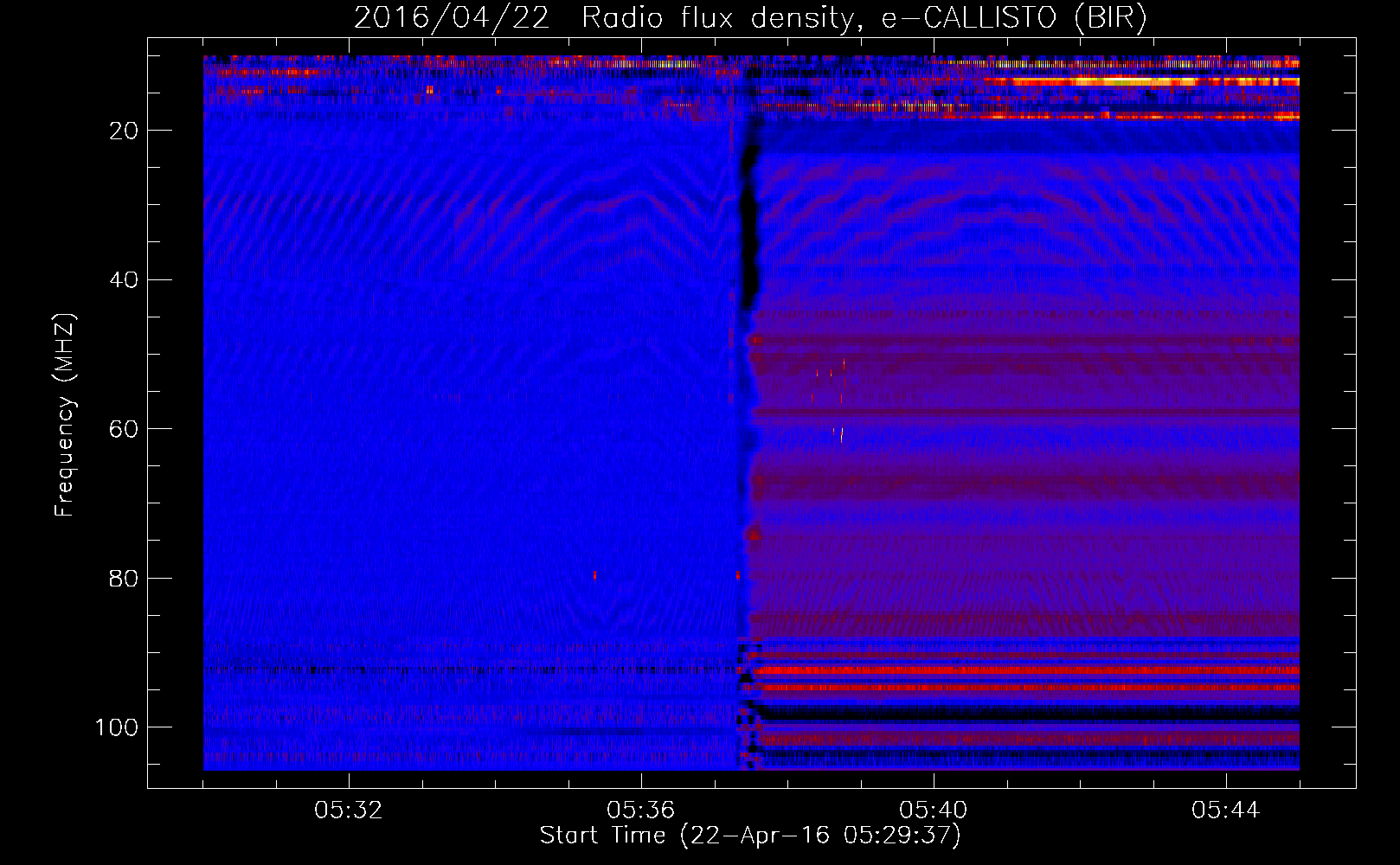This screenshot has height=865, width=1400.
Task: Click the bright yellow emission band near 13 MHz
Action: click(x=1142, y=81)
